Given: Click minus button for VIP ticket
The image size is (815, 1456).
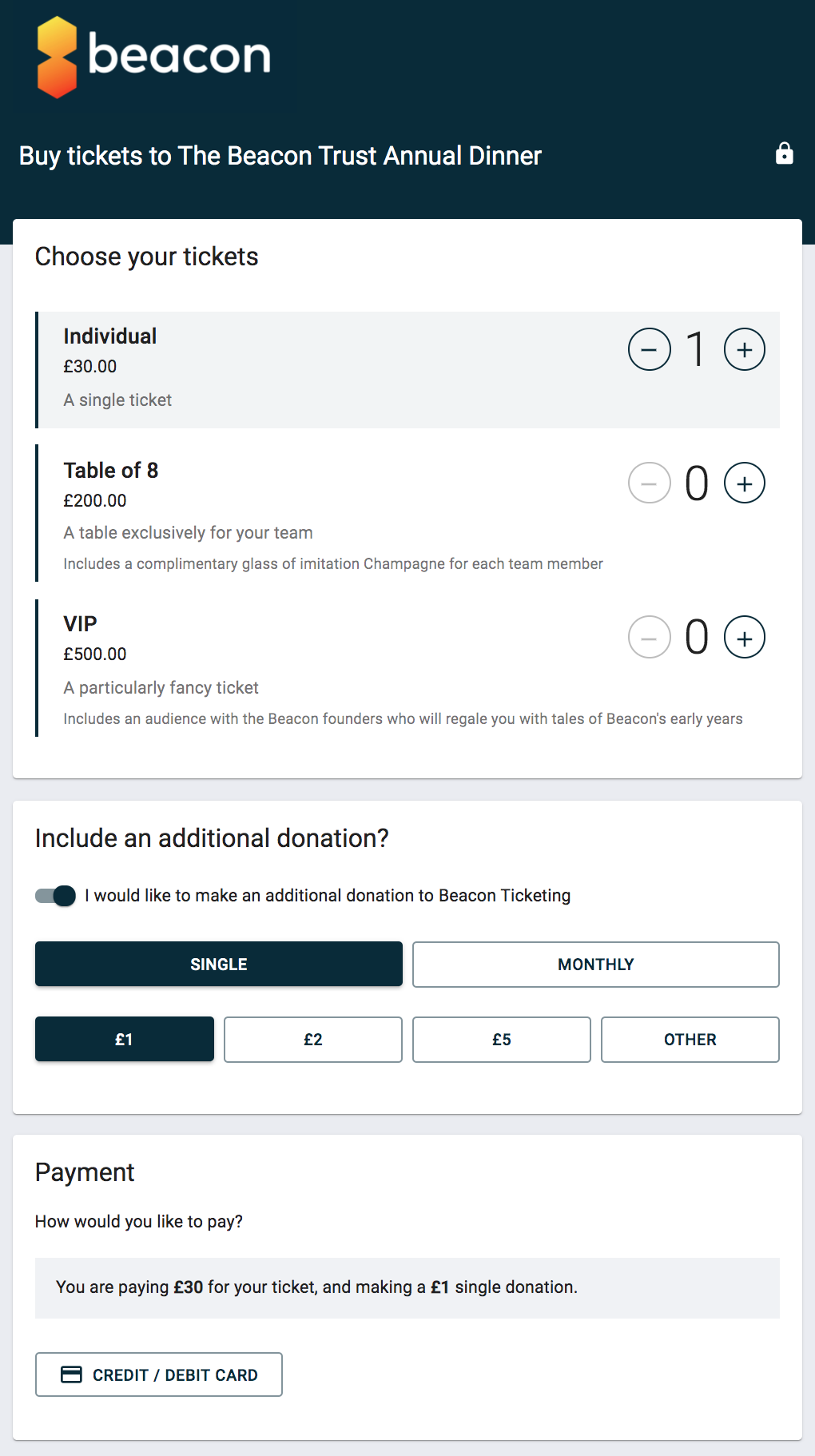Looking at the screenshot, I should point(649,637).
